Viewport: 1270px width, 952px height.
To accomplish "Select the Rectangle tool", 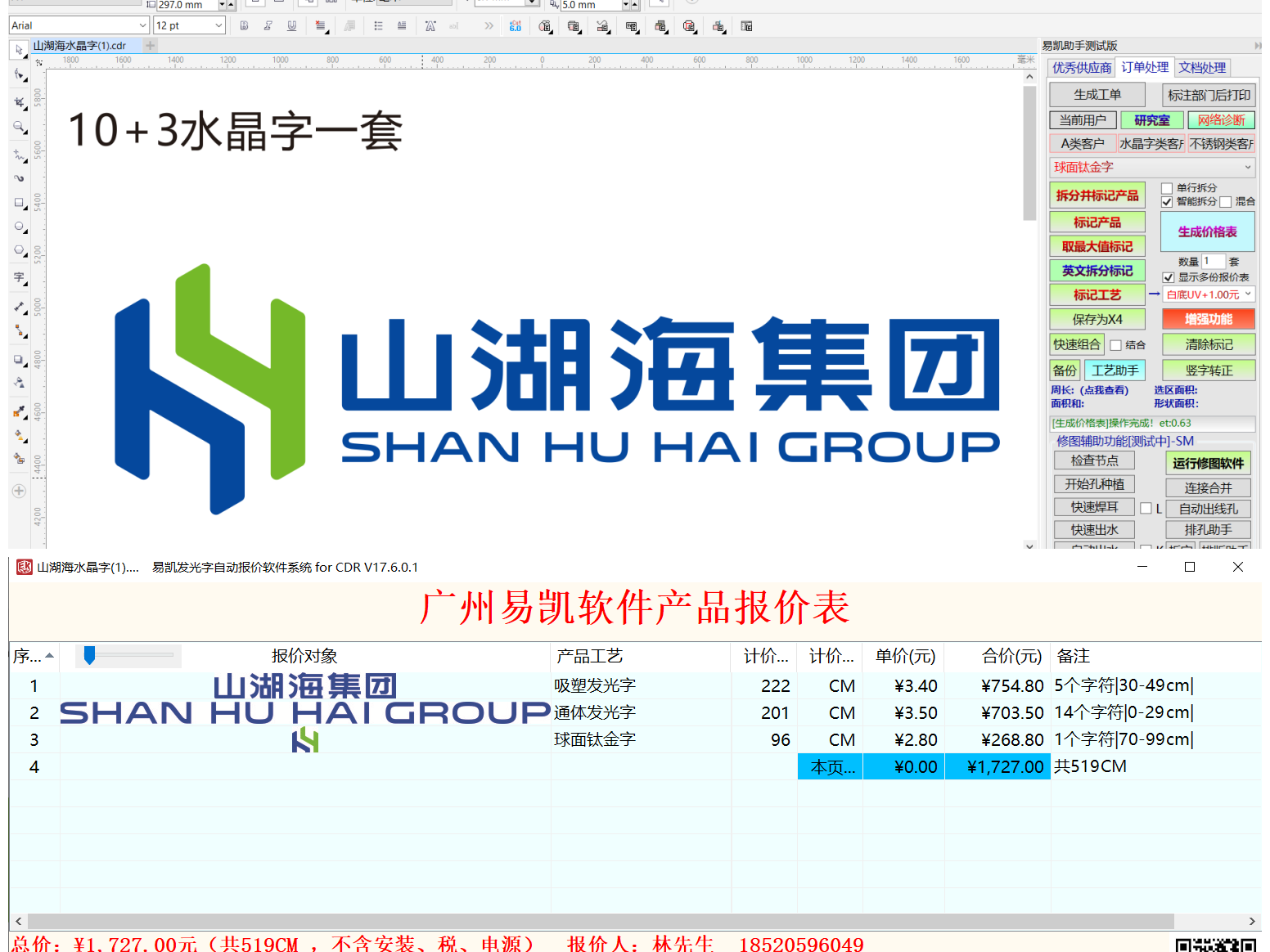I will pyautogui.click(x=19, y=202).
